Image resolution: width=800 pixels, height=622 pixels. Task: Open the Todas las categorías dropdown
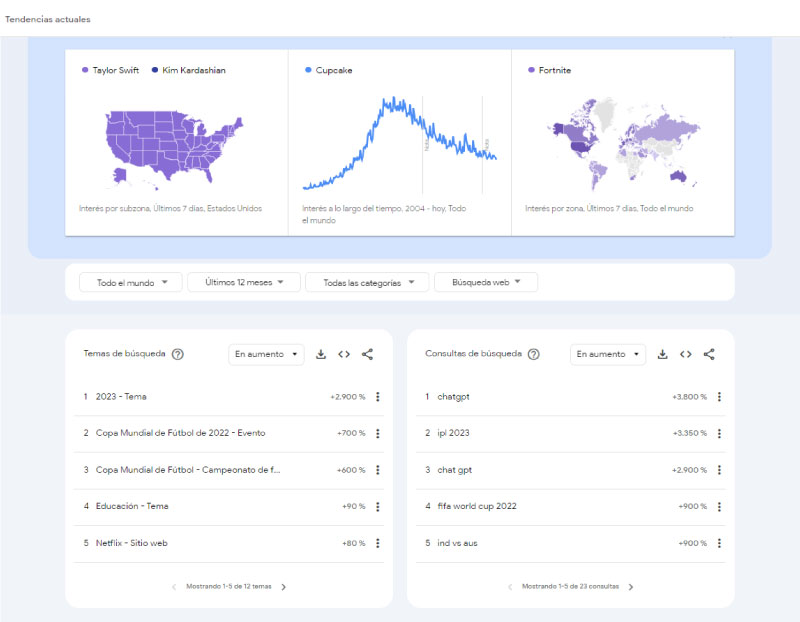point(367,282)
